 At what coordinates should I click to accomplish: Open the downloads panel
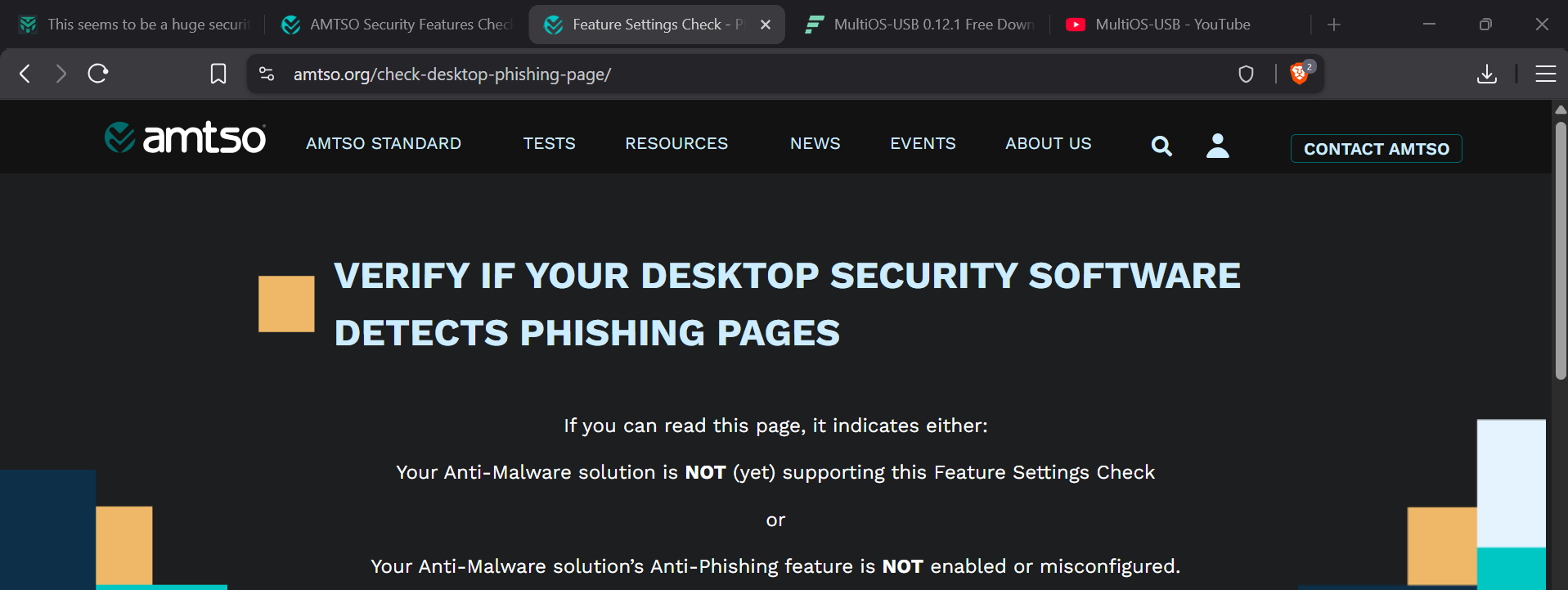pyautogui.click(x=1487, y=74)
